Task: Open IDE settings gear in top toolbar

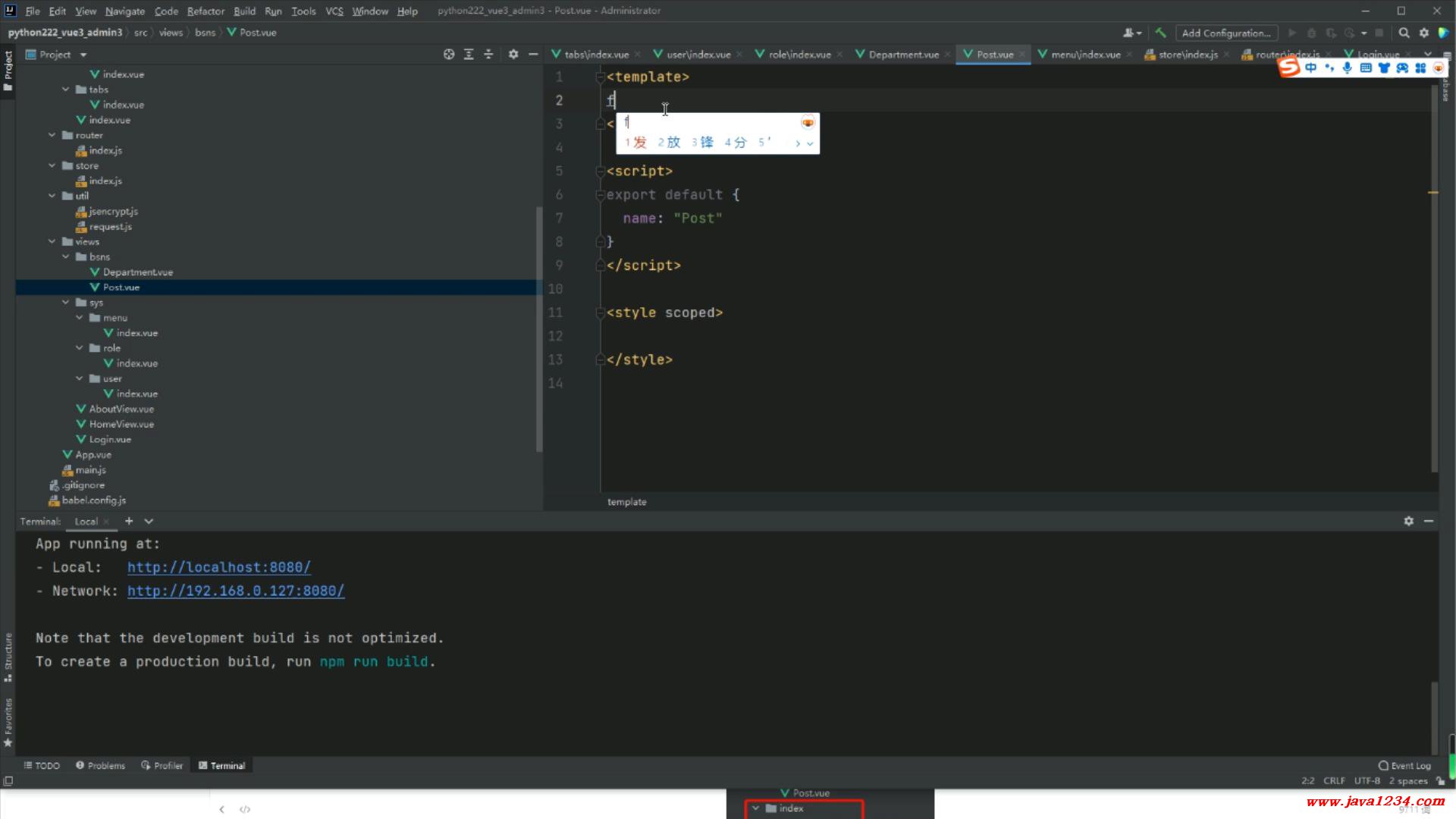Action: click(x=1424, y=33)
